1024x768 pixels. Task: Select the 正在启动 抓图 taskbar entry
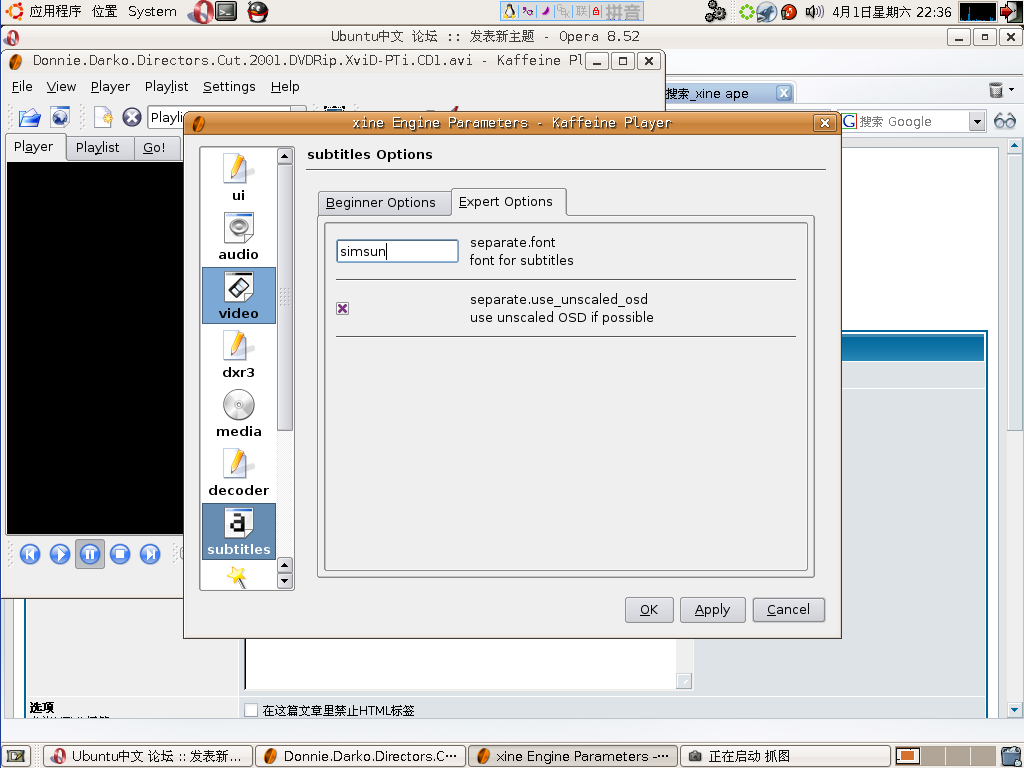click(786, 756)
